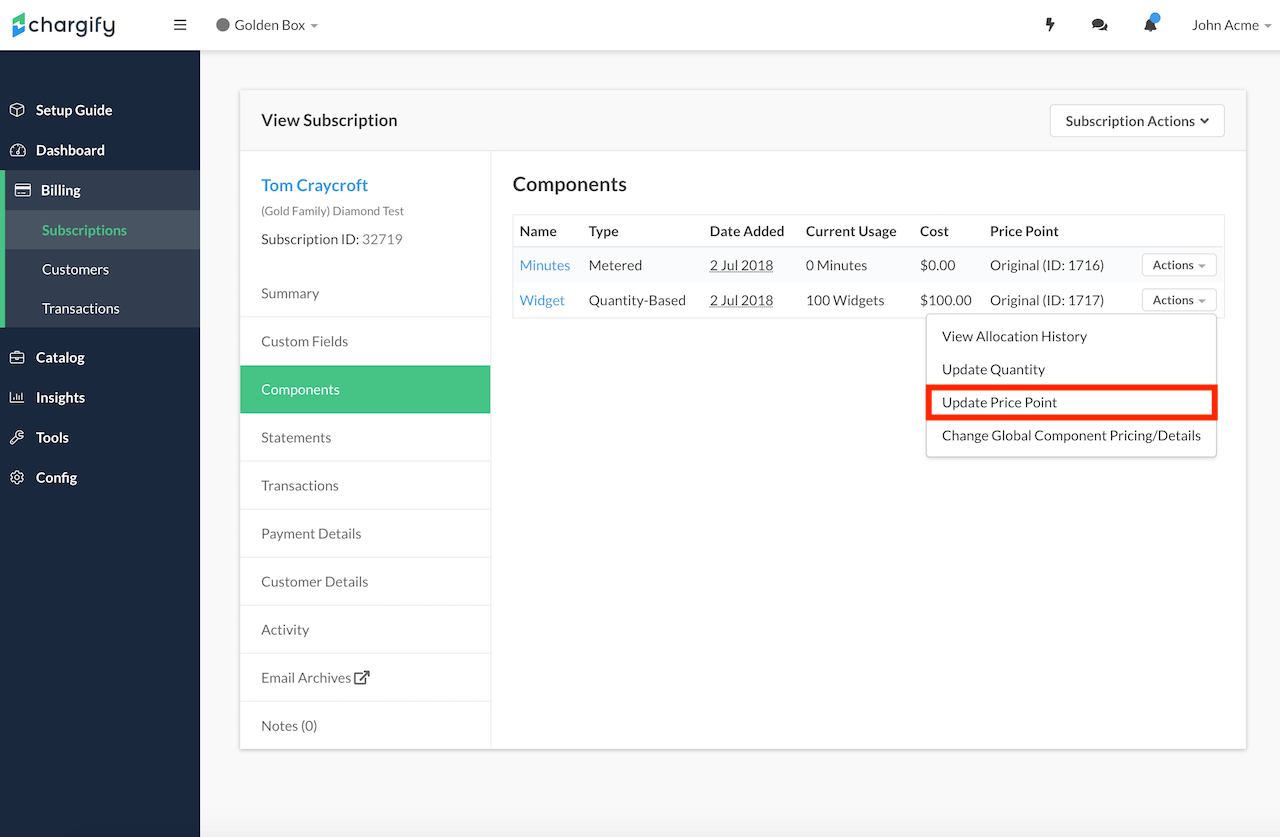Select Update Price Point menu option

(x=1000, y=402)
